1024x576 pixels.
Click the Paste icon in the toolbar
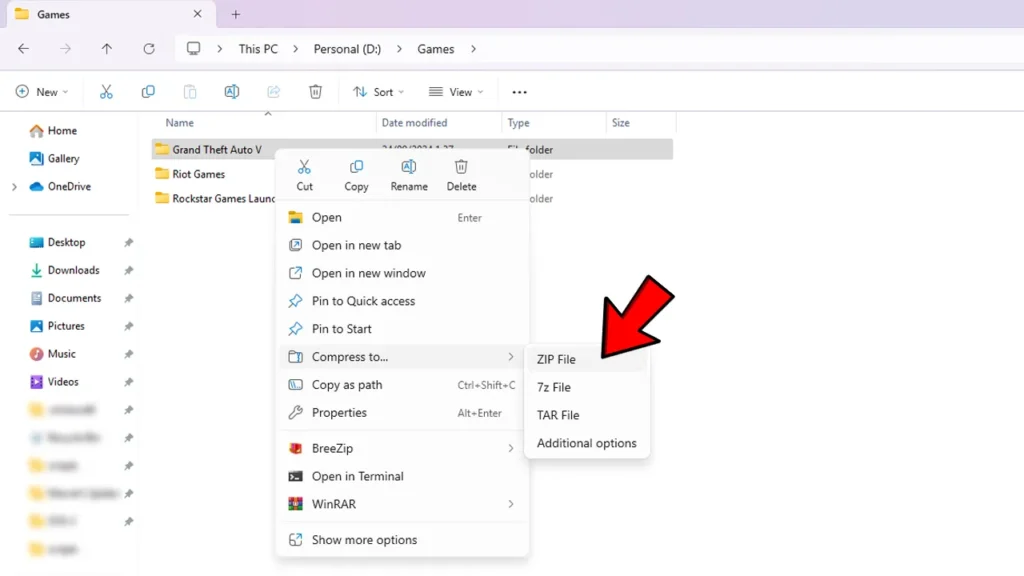[190, 91]
